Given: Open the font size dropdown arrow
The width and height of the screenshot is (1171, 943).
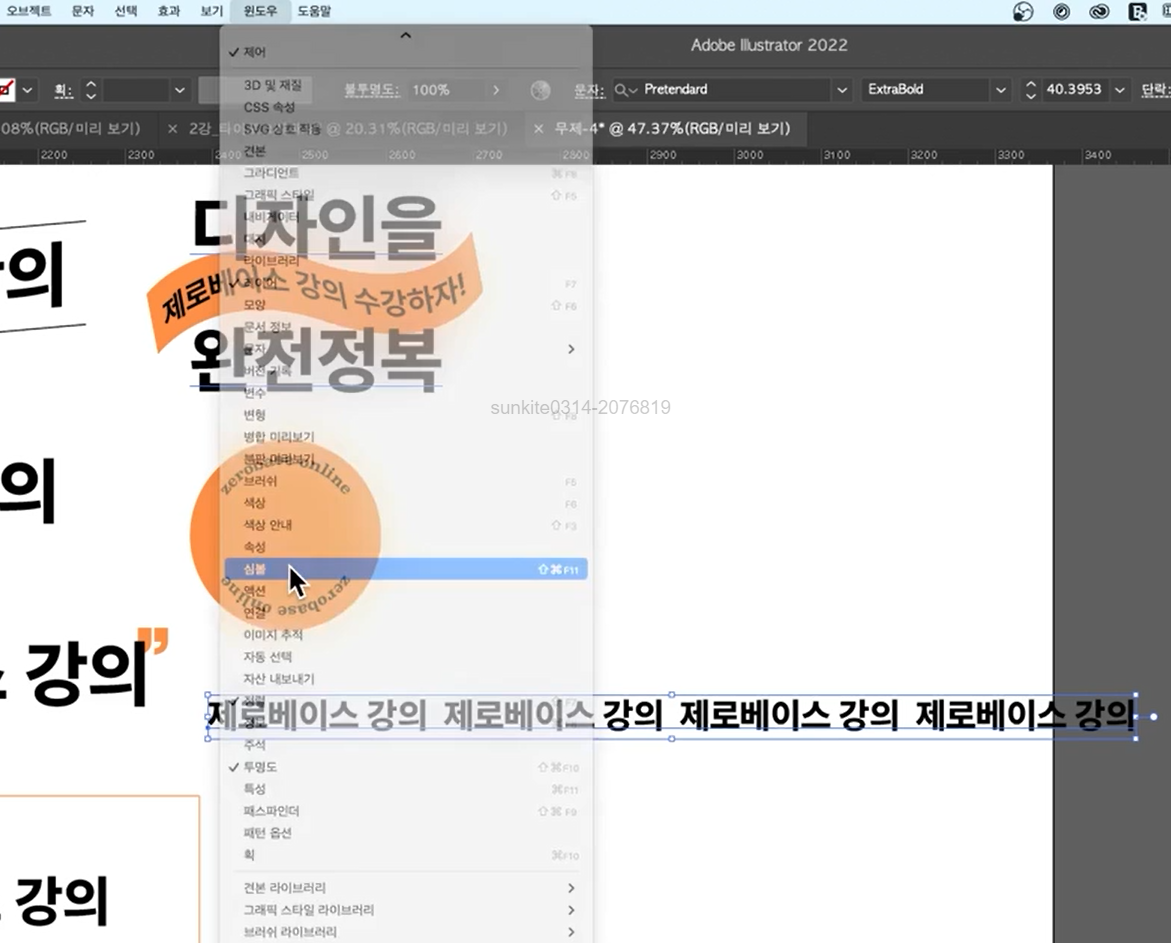Looking at the screenshot, I should coord(1119,90).
